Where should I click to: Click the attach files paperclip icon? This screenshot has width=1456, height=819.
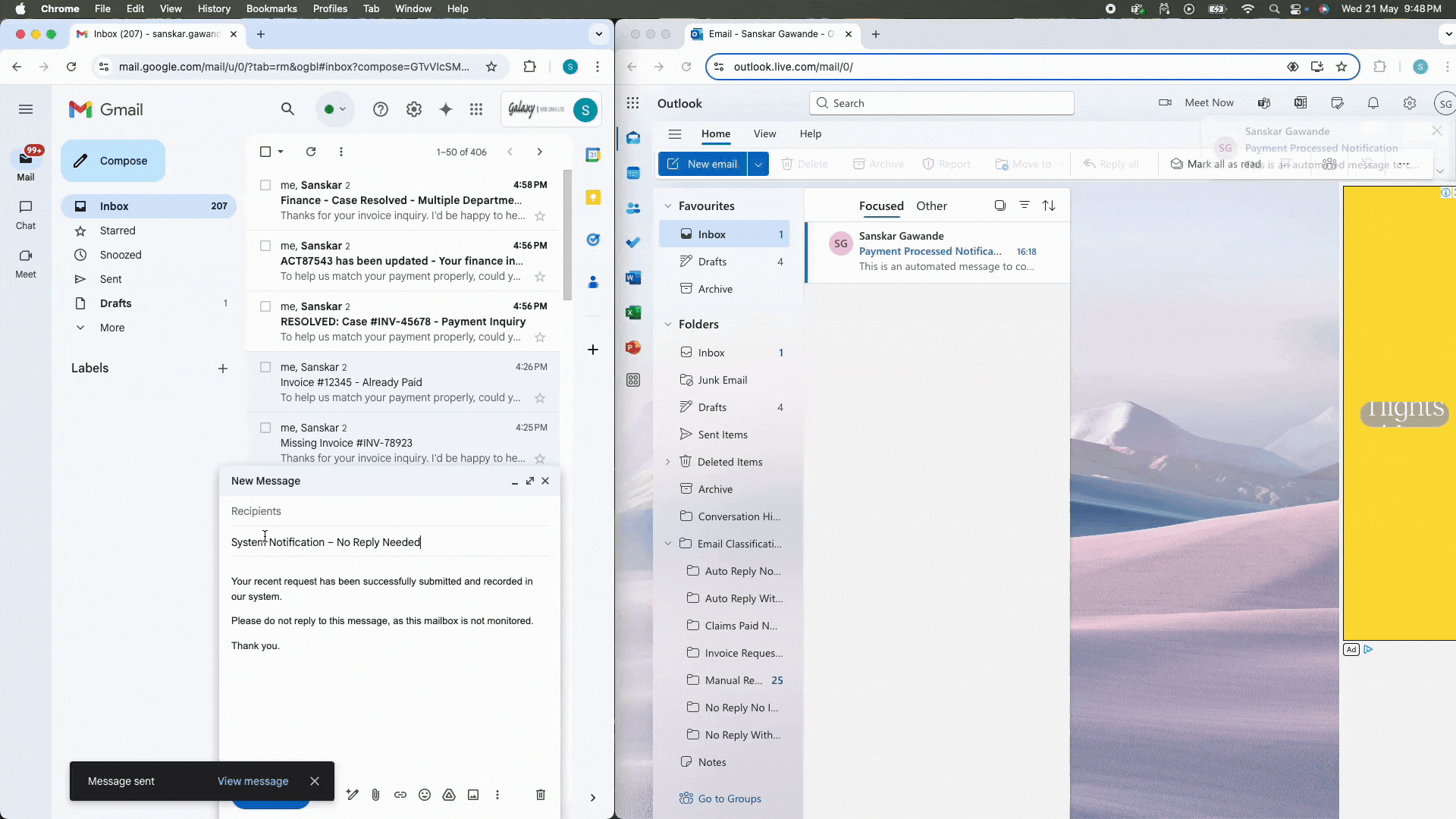pyautogui.click(x=375, y=795)
